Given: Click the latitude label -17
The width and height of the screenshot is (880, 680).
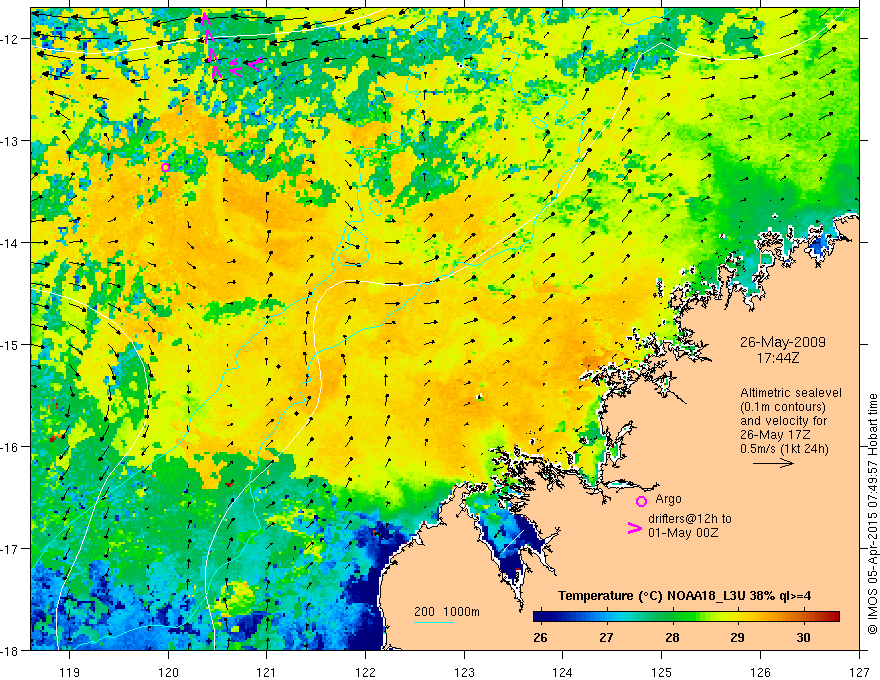Looking at the screenshot, I should (x=11, y=548).
